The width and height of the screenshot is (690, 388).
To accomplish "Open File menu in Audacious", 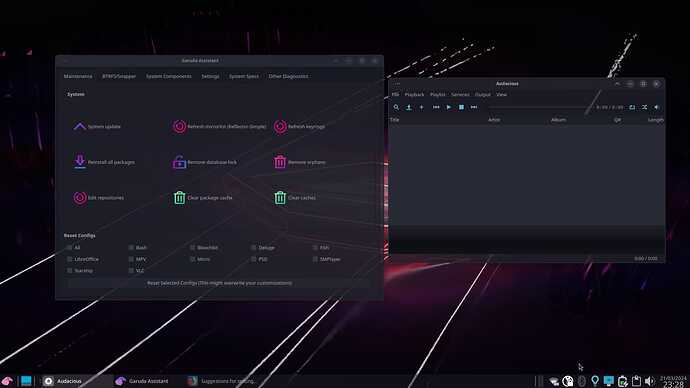I will point(395,95).
